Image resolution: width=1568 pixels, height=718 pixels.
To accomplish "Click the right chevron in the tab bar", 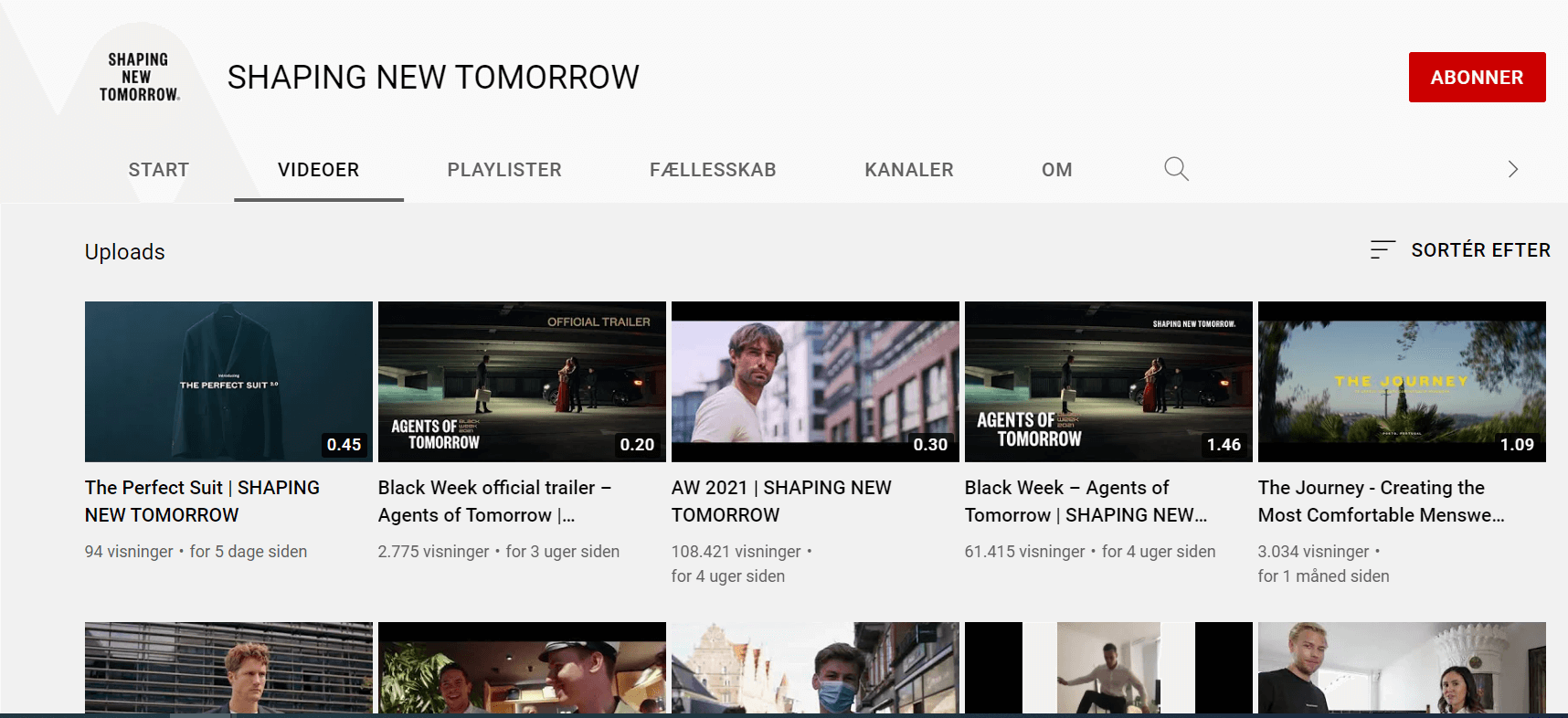I will [x=1513, y=169].
